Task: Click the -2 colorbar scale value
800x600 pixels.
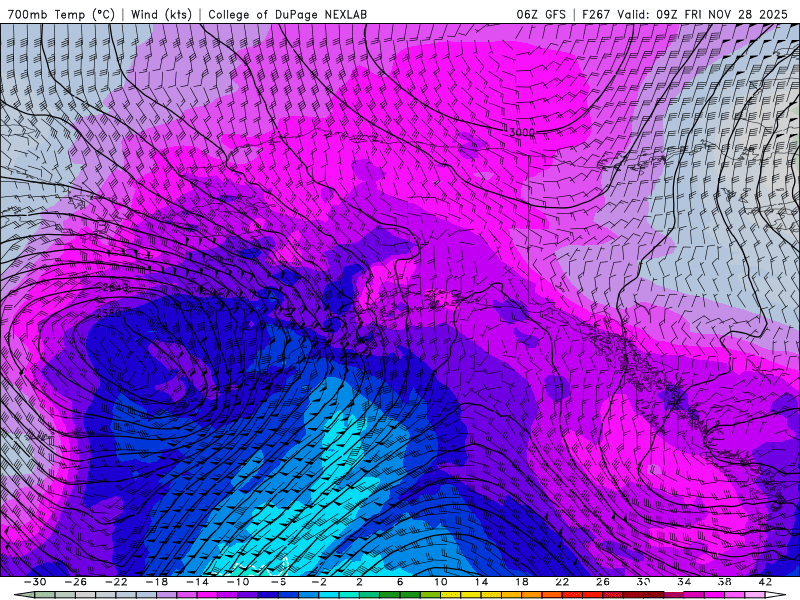Action: [x=318, y=582]
